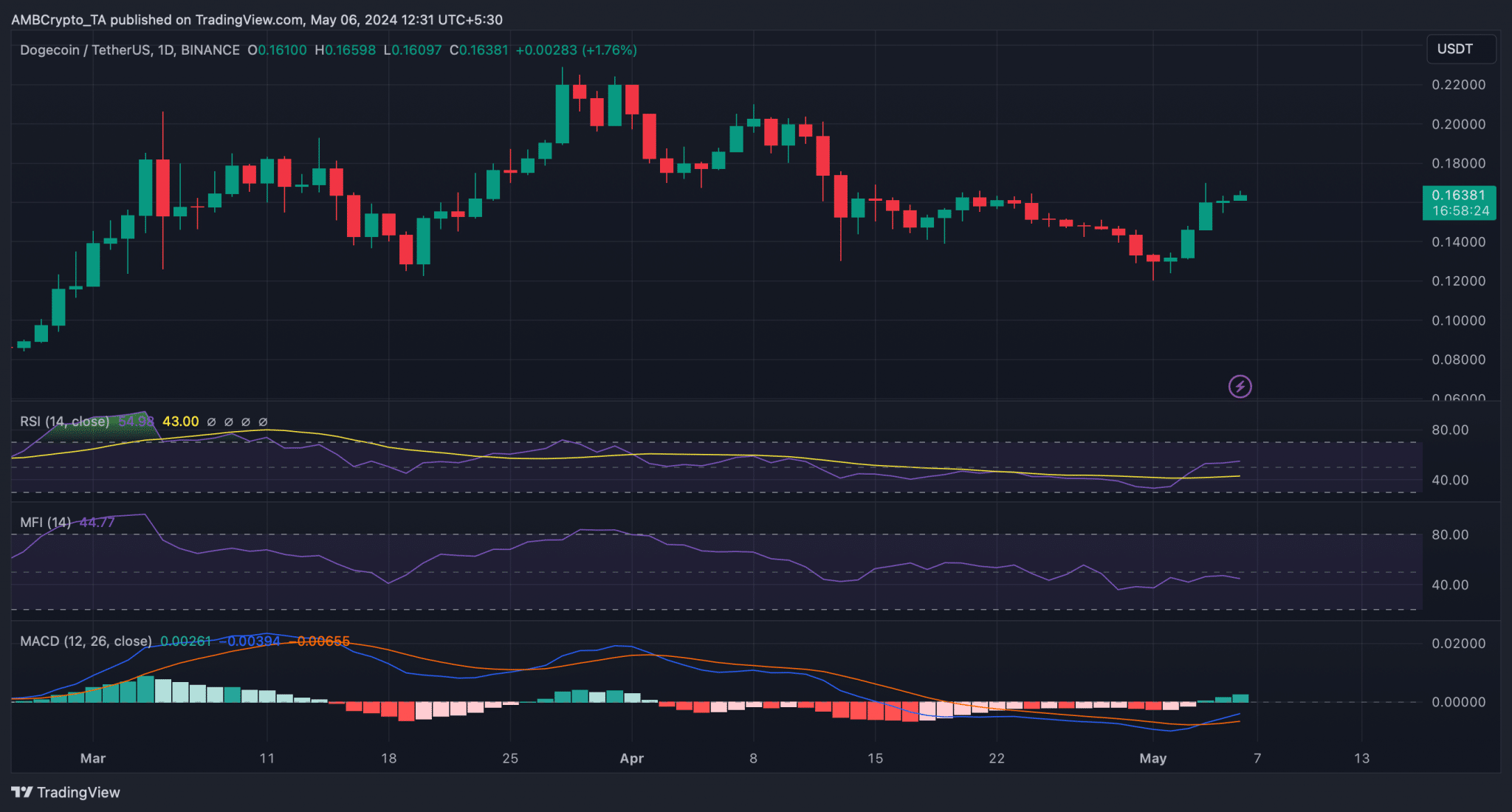Click the MACD 0.02000 axis label

click(x=1458, y=644)
